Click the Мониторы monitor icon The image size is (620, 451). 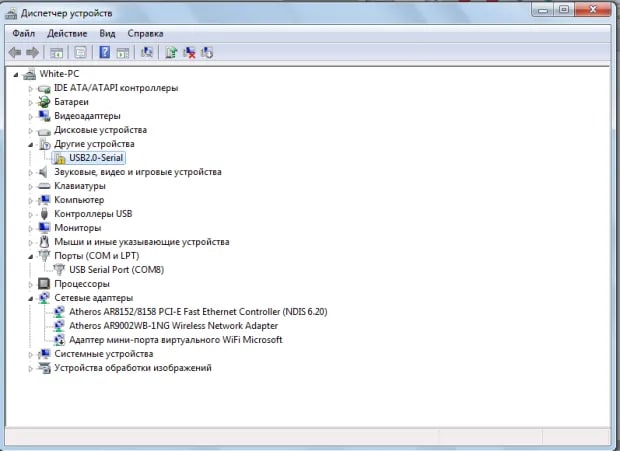pyautogui.click(x=44, y=228)
